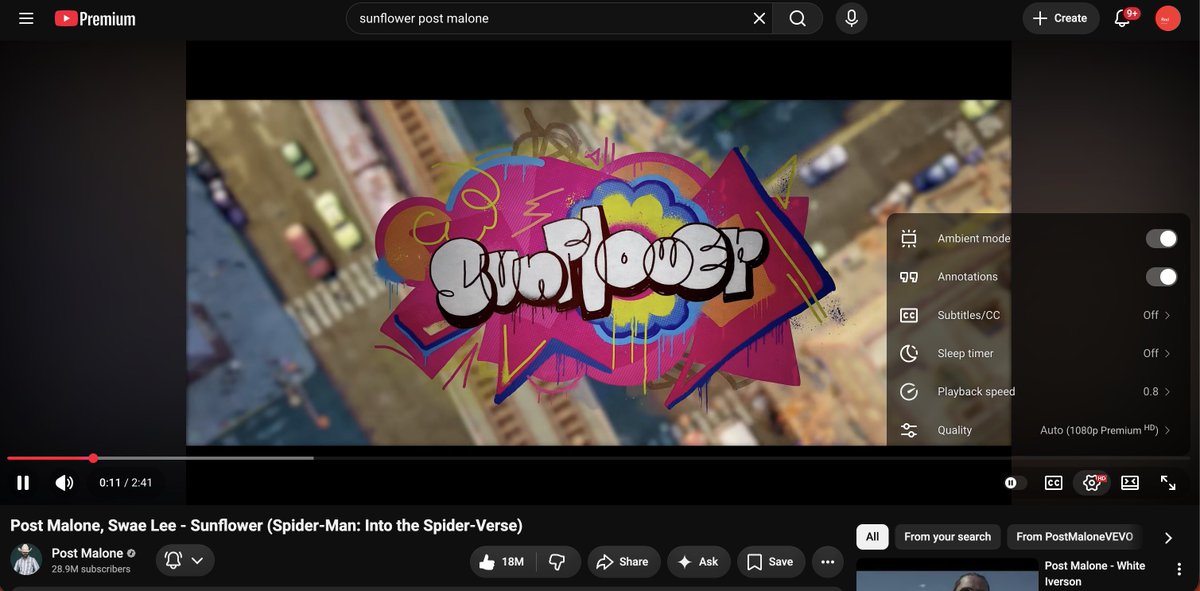Click the 28.9M subscribers text
Screen dimensions: 1200x591
click(x=91, y=569)
